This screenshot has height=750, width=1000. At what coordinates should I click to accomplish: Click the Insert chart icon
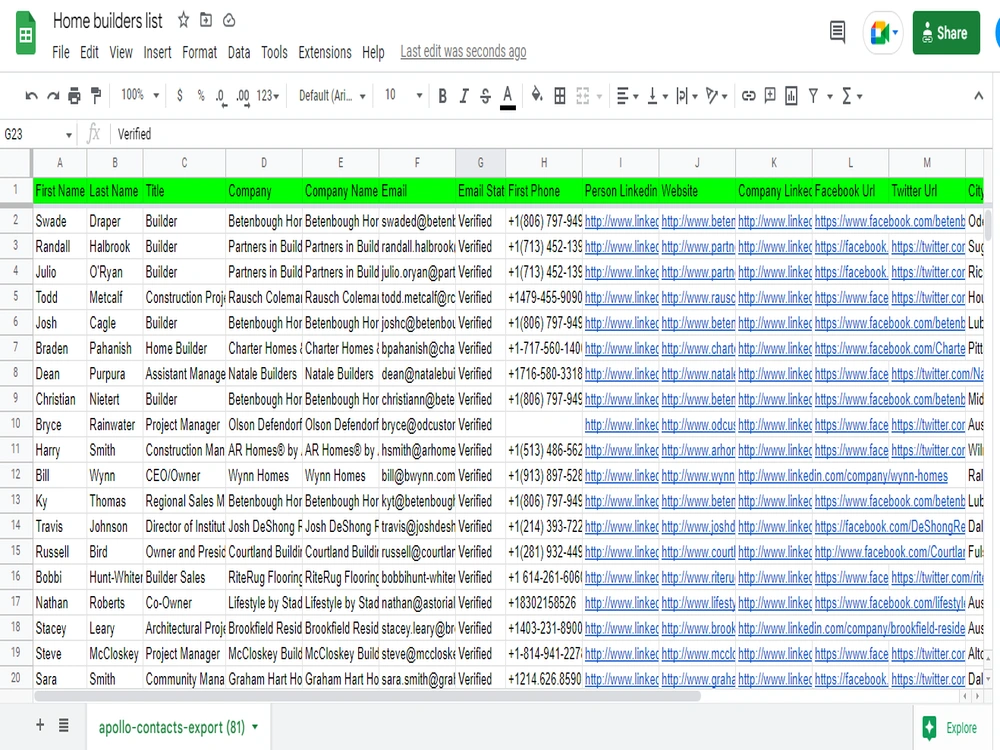tap(791, 96)
